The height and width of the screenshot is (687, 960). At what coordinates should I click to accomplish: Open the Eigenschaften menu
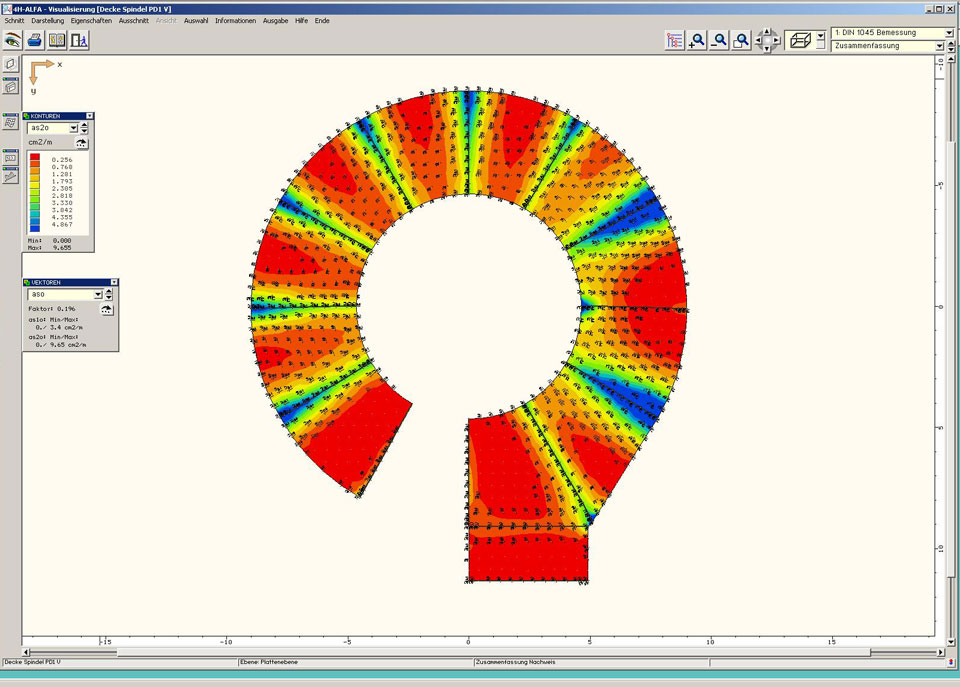[91, 20]
